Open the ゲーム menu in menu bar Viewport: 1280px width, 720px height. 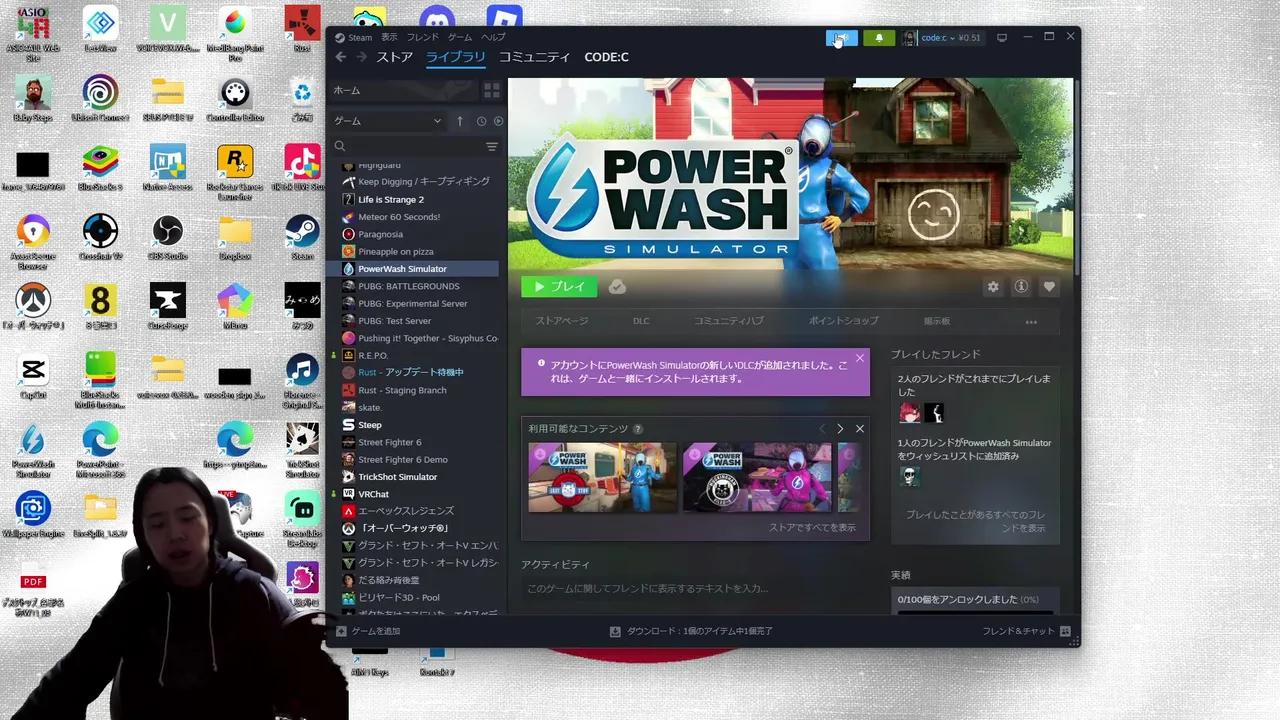tap(460, 37)
